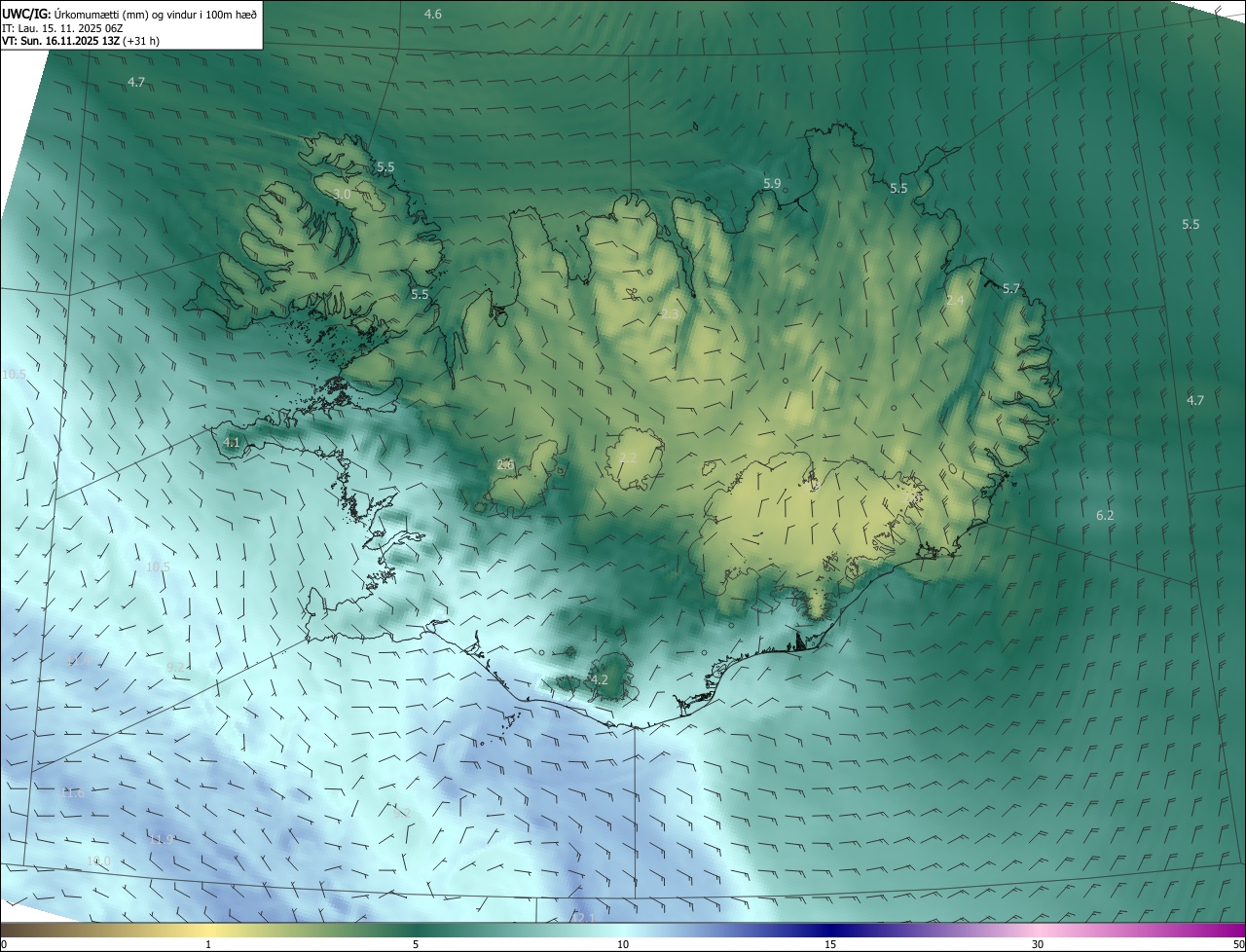Image resolution: width=1246 pixels, height=952 pixels.
Task: Click the 2.3 value label in the north
Action: [x=670, y=313]
